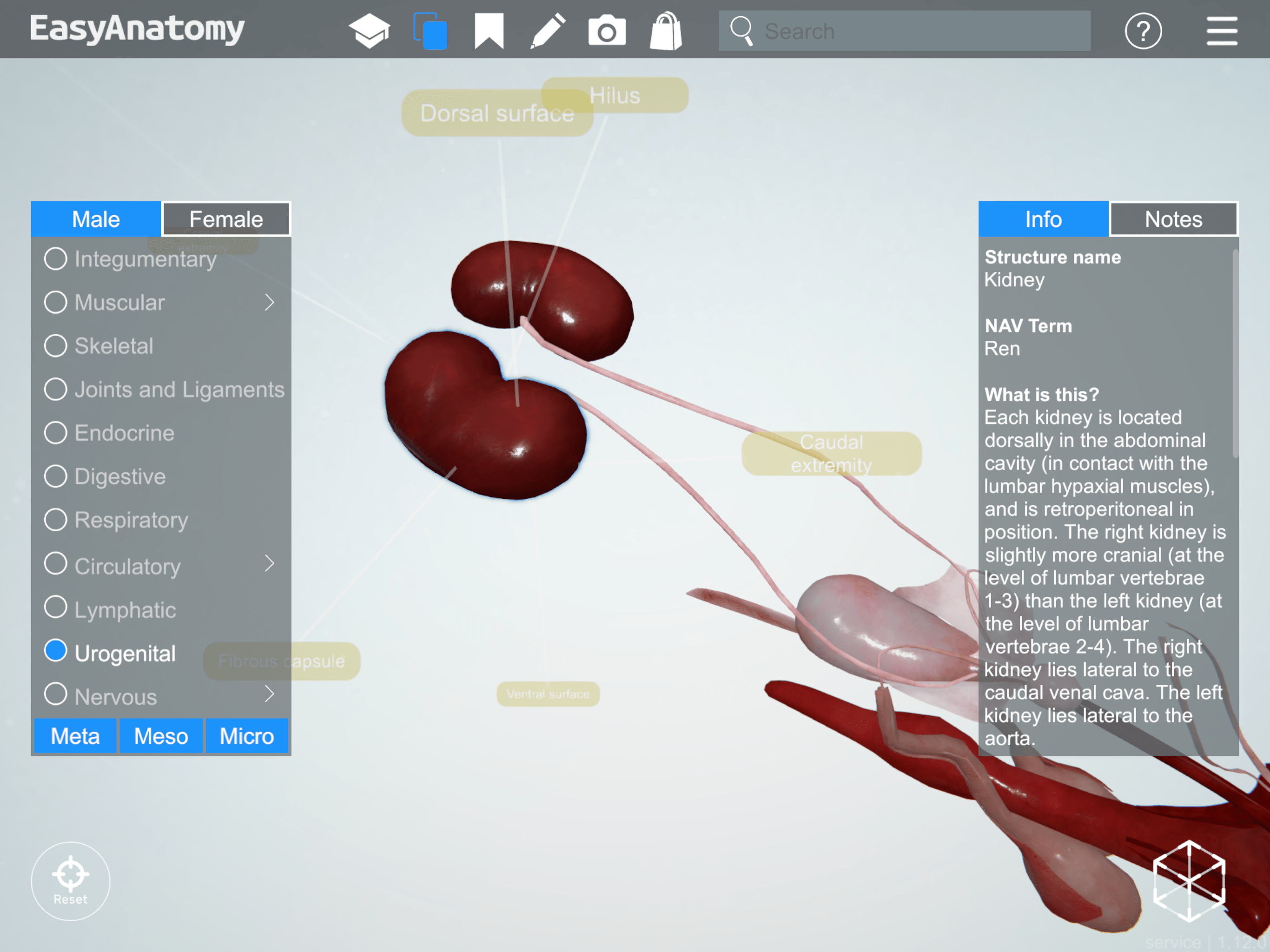Open the graduation cap learning icon
The image size is (1270, 952).
[x=369, y=30]
